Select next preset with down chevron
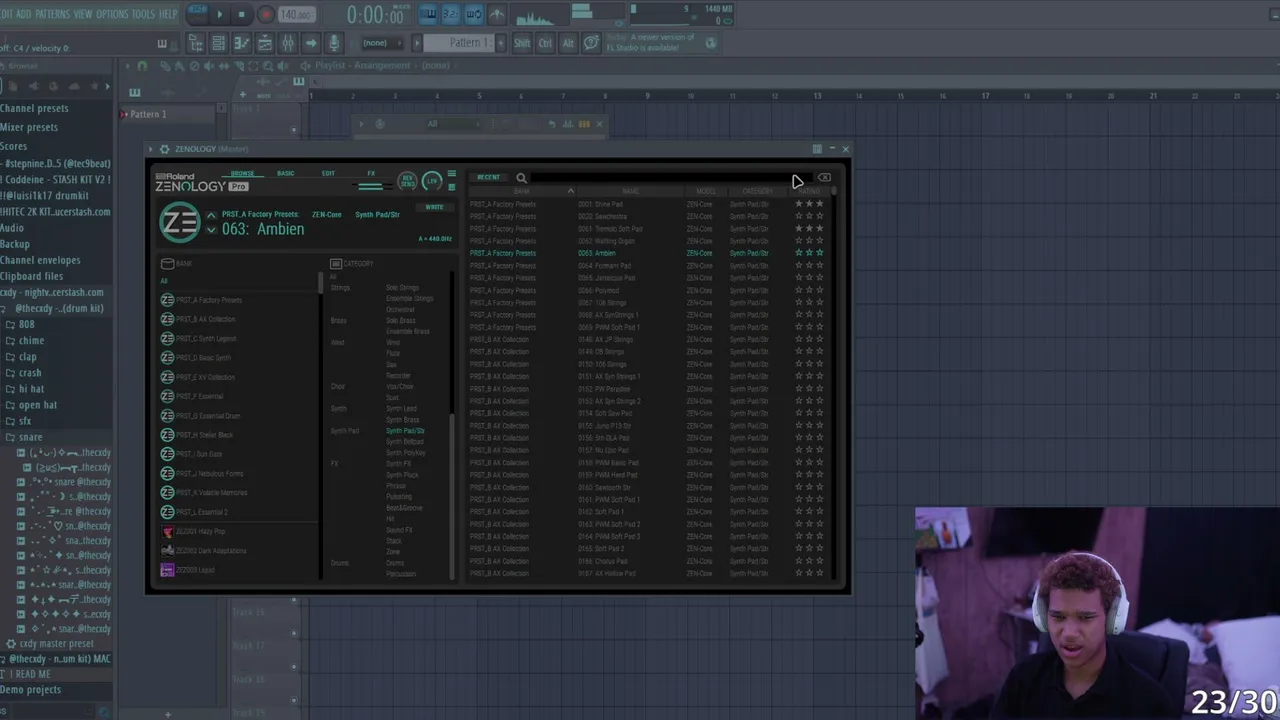Image resolution: width=1280 pixels, height=720 pixels. pyautogui.click(x=211, y=231)
